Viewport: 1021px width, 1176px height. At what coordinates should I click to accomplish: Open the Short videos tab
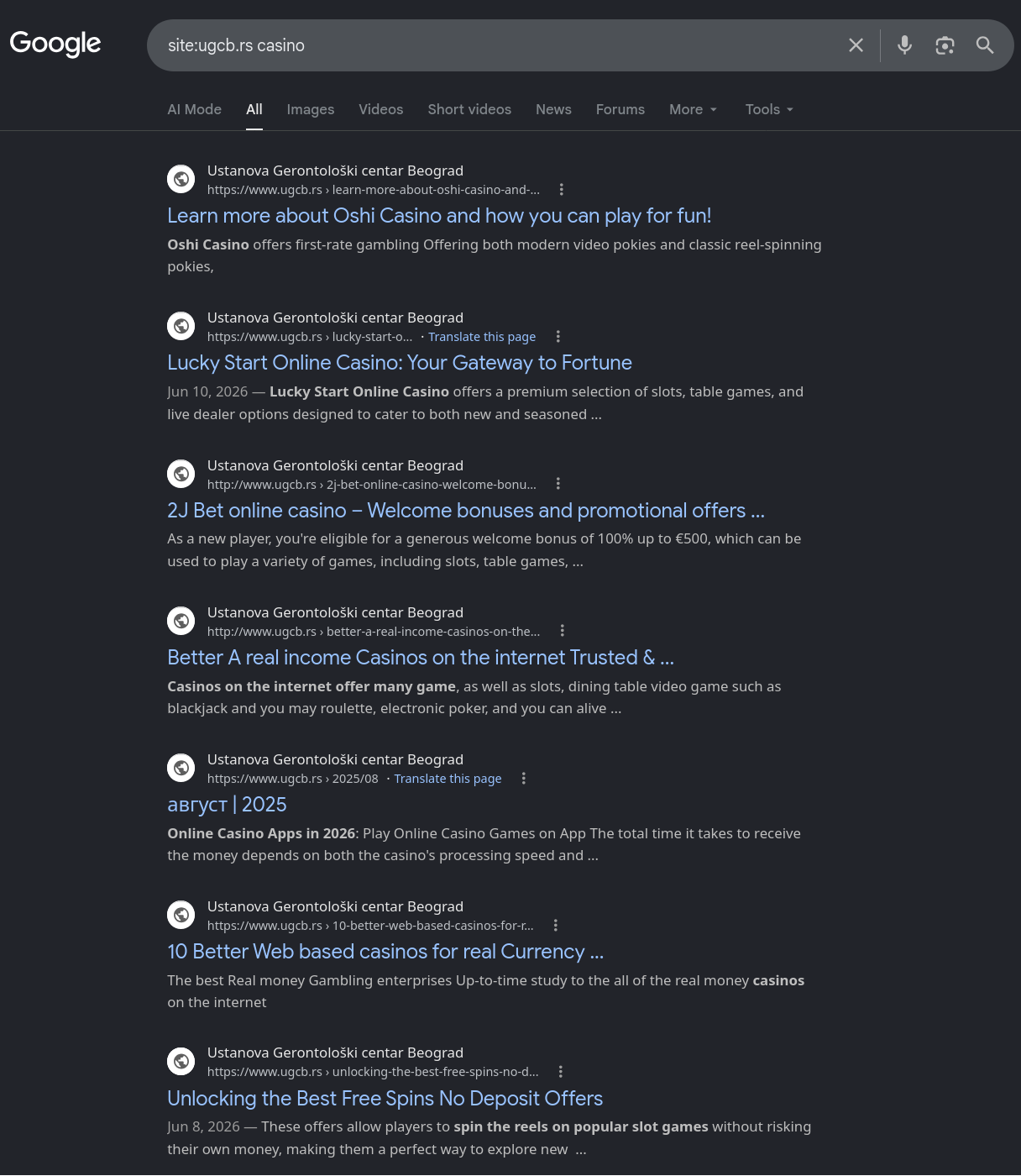[469, 109]
